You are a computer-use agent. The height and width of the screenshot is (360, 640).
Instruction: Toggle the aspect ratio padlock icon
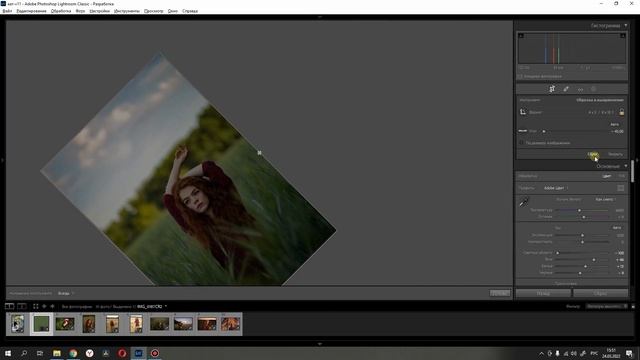(621, 112)
